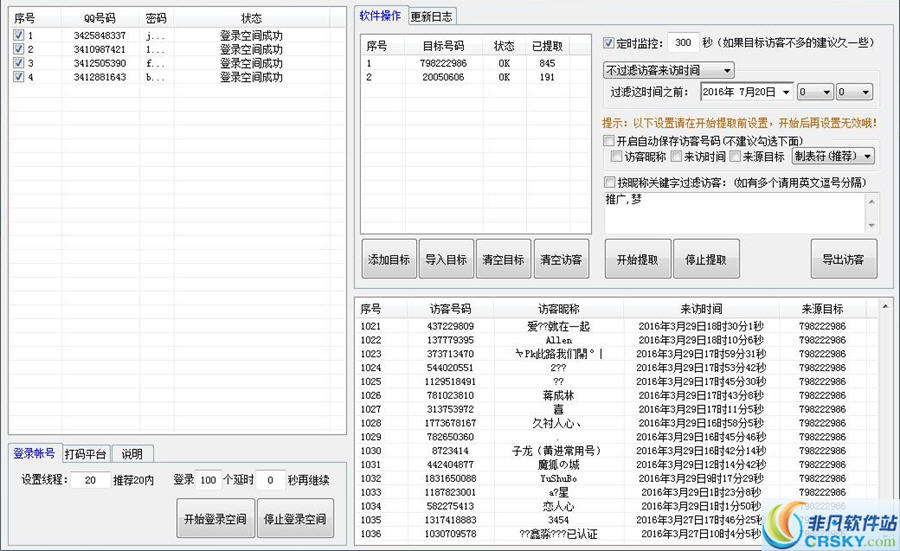900x551 pixels.
Task: Uncheck account row 3 checkbox
Action: (18, 63)
